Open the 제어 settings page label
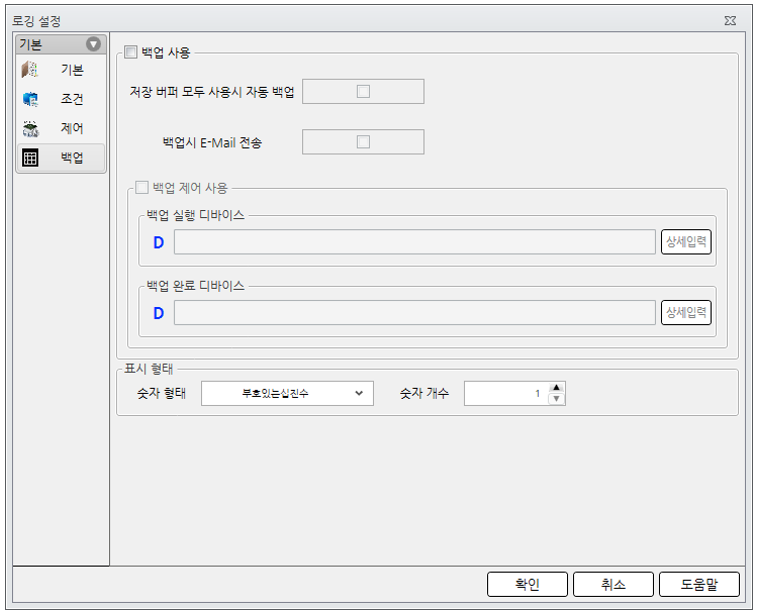Image resolution: width=758 pixels, height=615 pixels. [x=72, y=129]
